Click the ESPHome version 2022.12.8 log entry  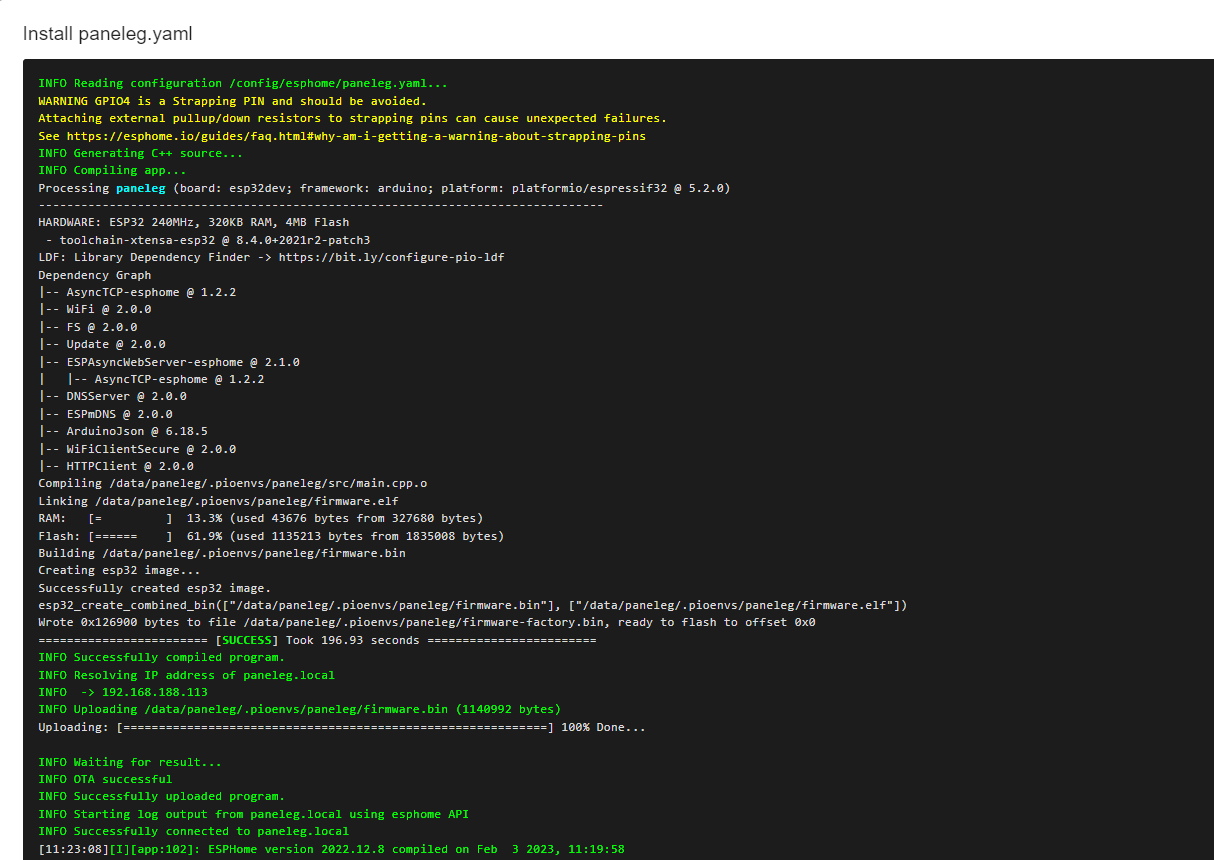pyautogui.click(x=331, y=849)
